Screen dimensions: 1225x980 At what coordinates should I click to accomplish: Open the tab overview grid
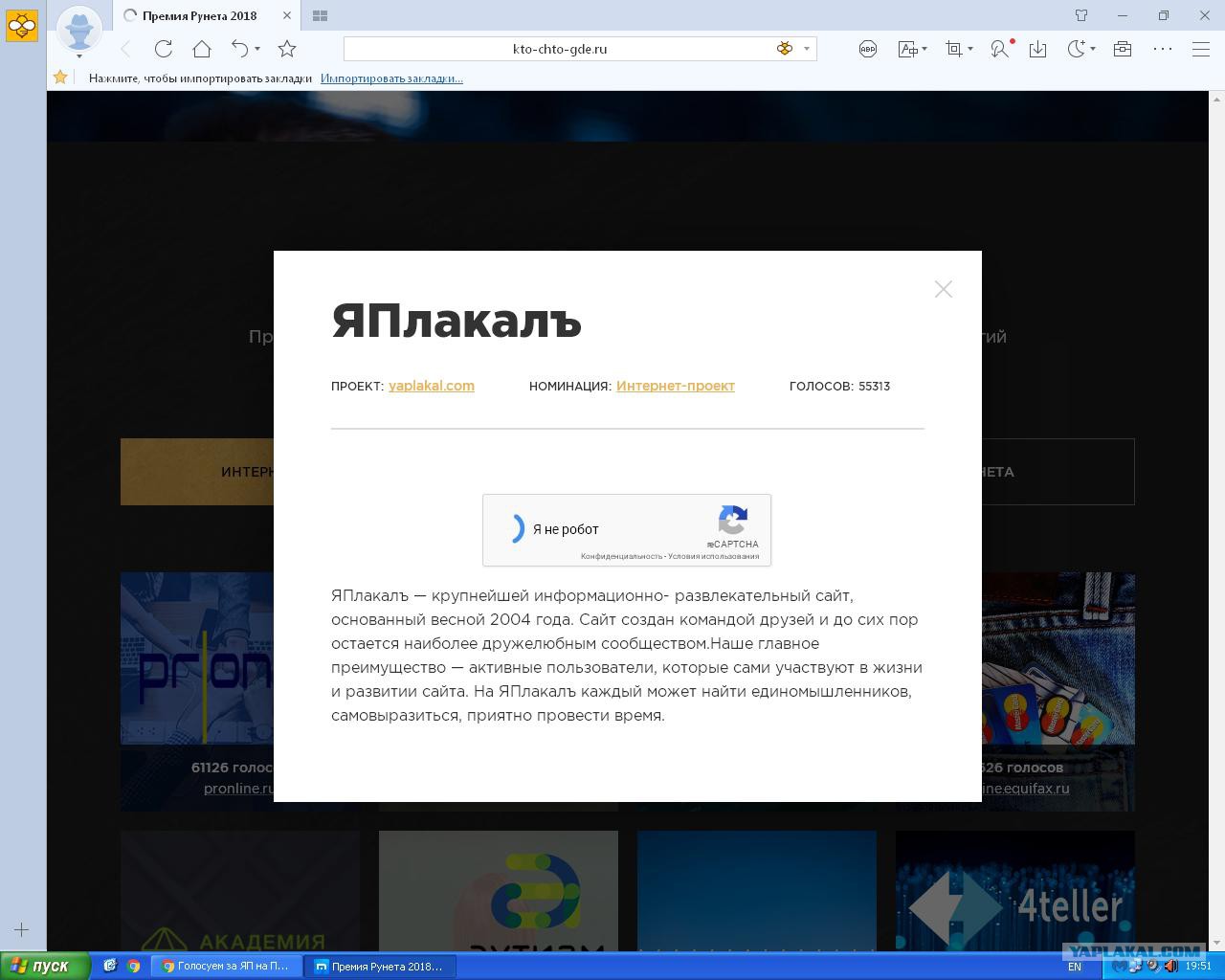click(x=320, y=15)
